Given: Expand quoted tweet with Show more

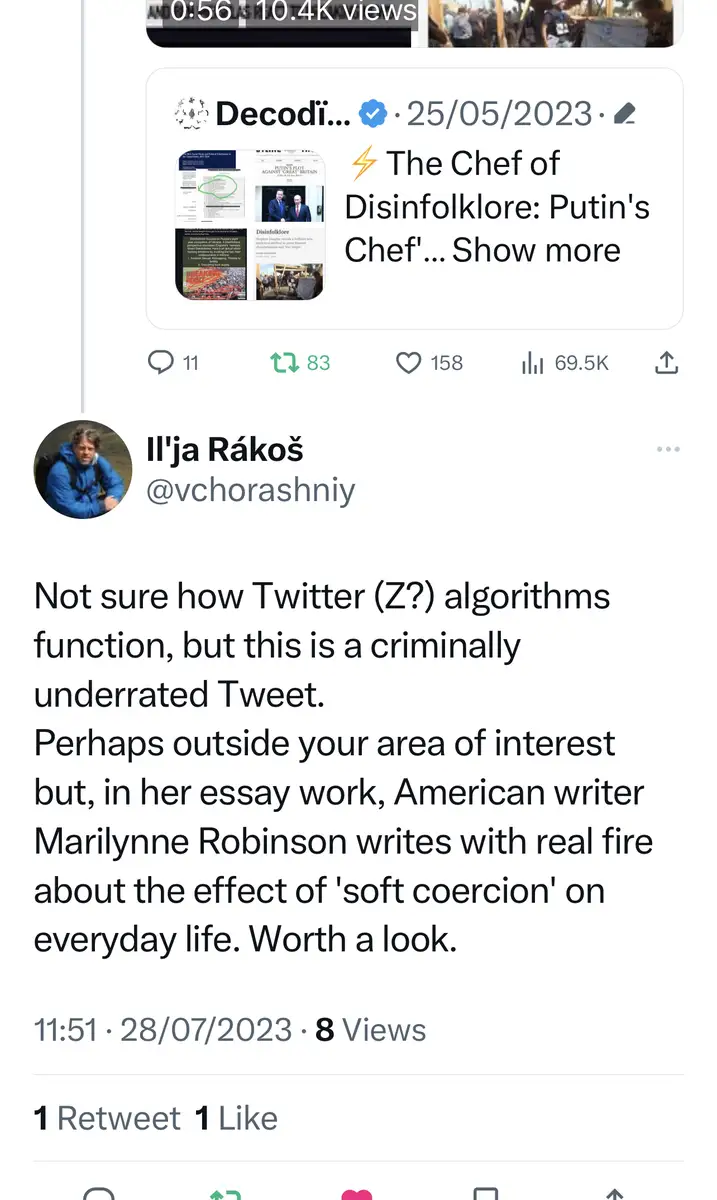Looking at the screenshot, I should pyautogui.click(x=537, y=250).
